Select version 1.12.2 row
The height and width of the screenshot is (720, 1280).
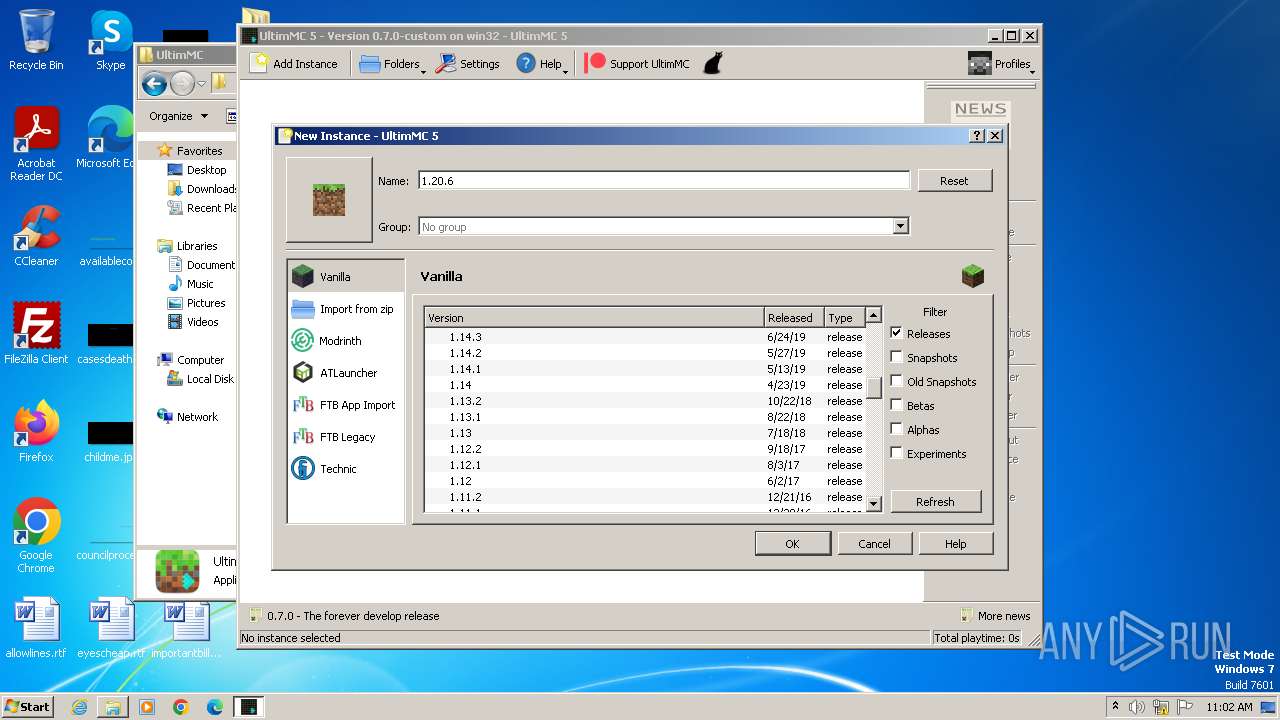click(x=645, y=449)
